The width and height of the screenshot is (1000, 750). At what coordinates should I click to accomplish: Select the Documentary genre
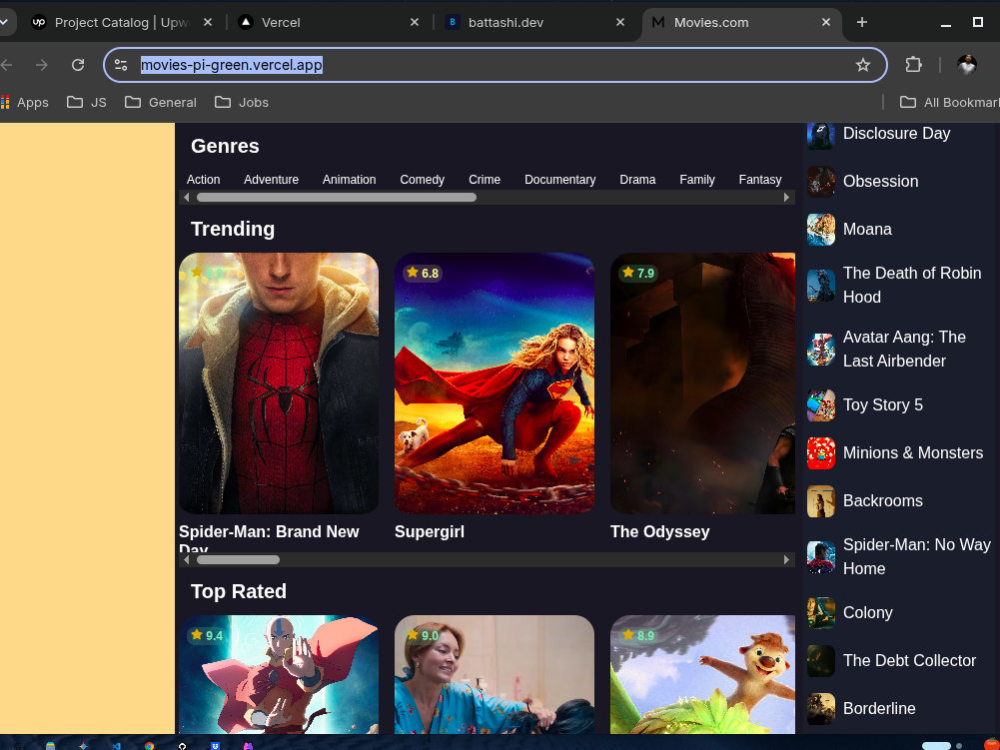(560, 179)
